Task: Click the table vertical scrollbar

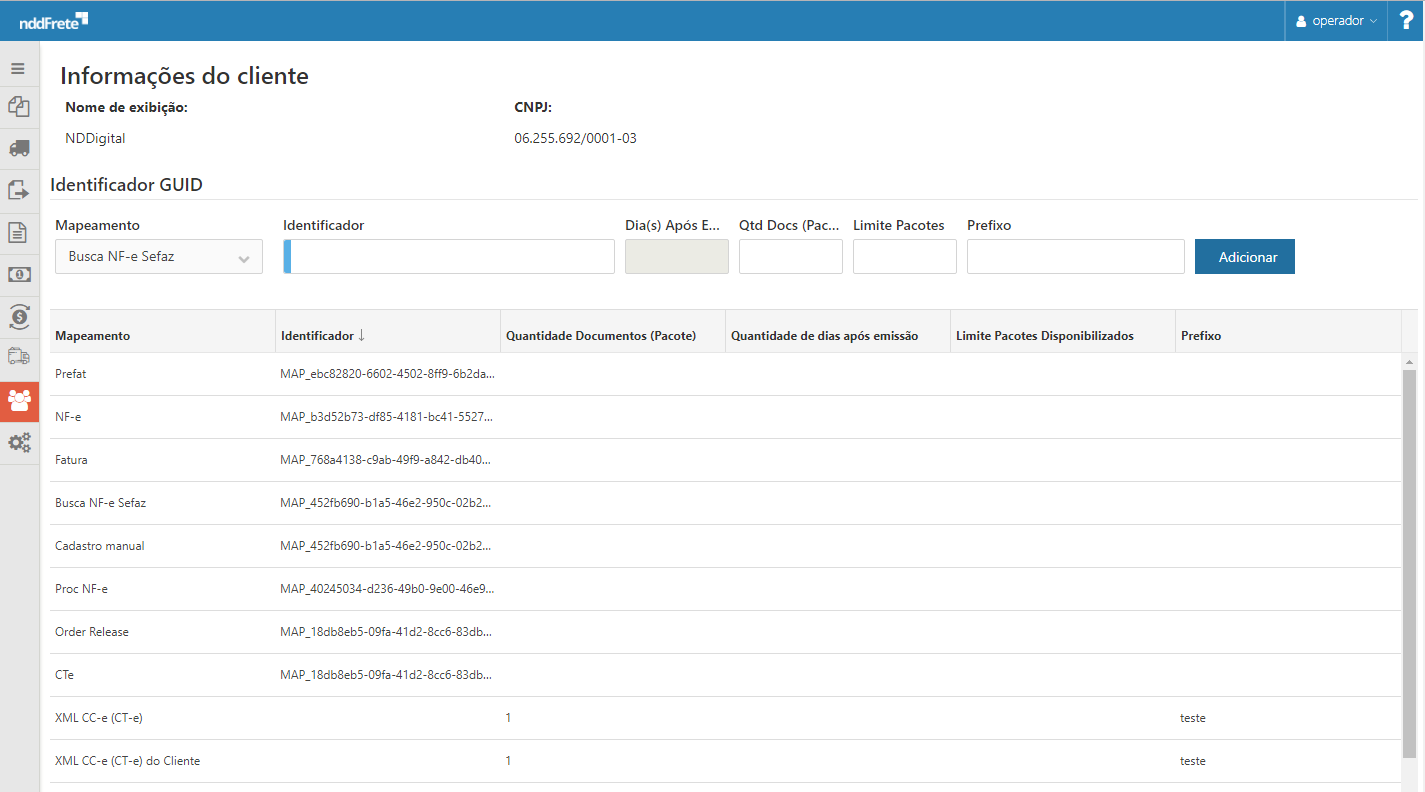Action: click(1409, 560)
